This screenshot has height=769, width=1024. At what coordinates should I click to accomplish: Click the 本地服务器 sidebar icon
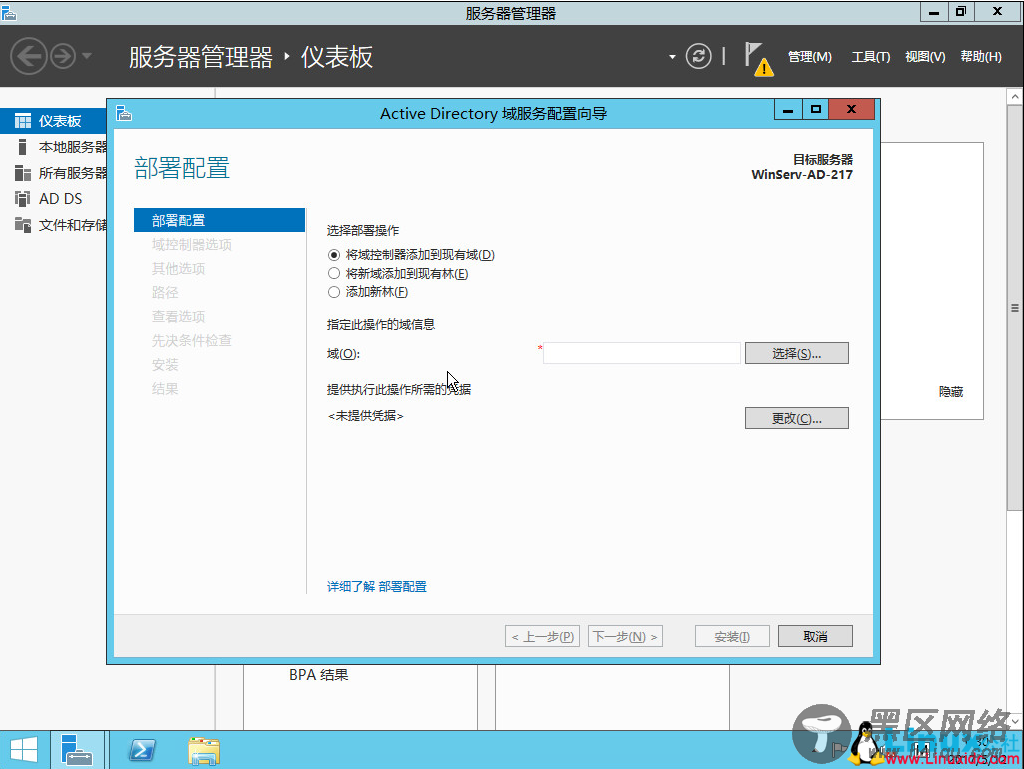(x=23, y=147)
